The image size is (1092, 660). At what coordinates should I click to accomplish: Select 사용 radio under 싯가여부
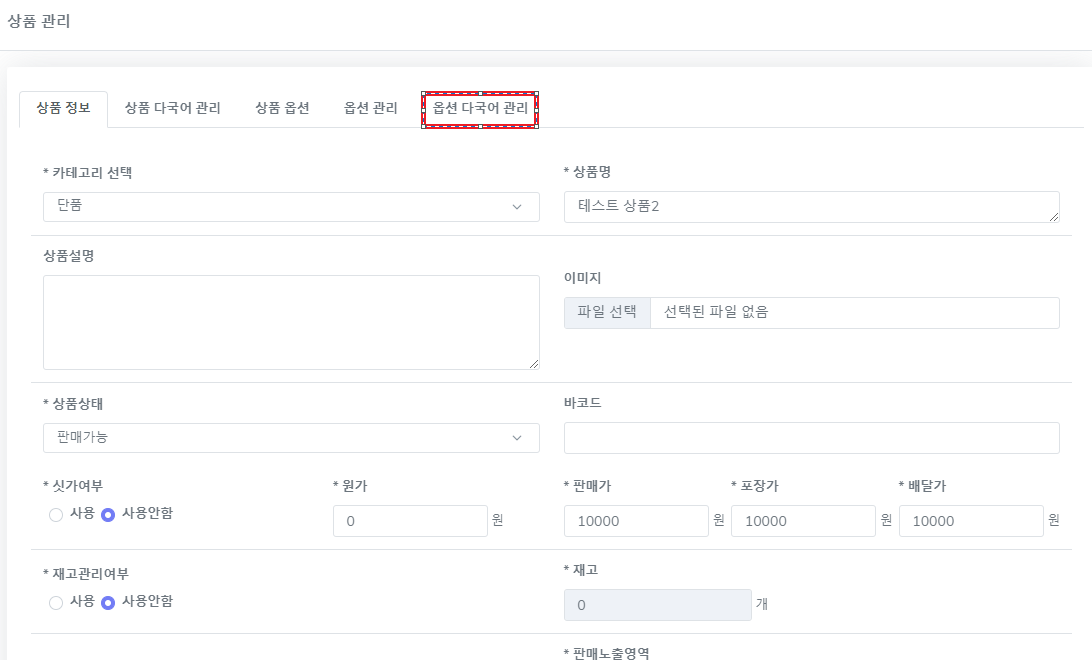click(x=56, y=515)
